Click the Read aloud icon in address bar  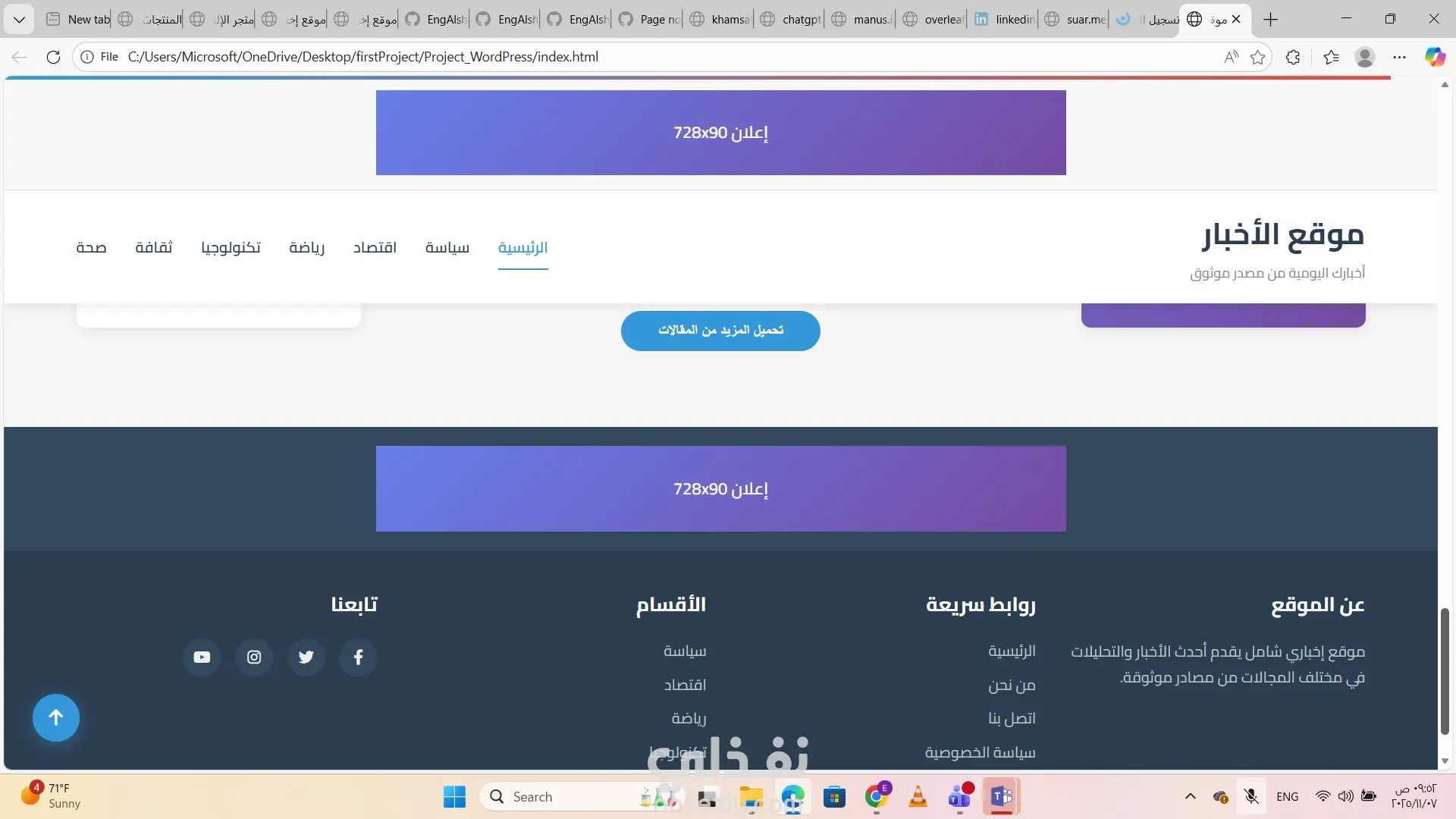click(x=1232, y=57)
